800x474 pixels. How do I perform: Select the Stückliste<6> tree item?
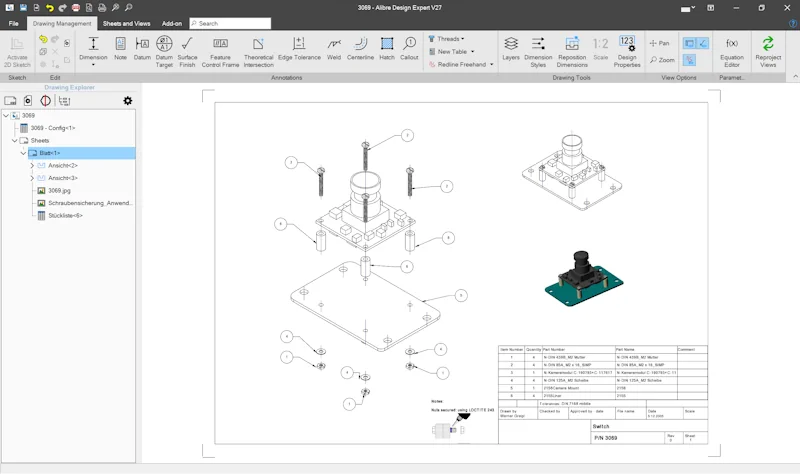[x=65, y=215]
